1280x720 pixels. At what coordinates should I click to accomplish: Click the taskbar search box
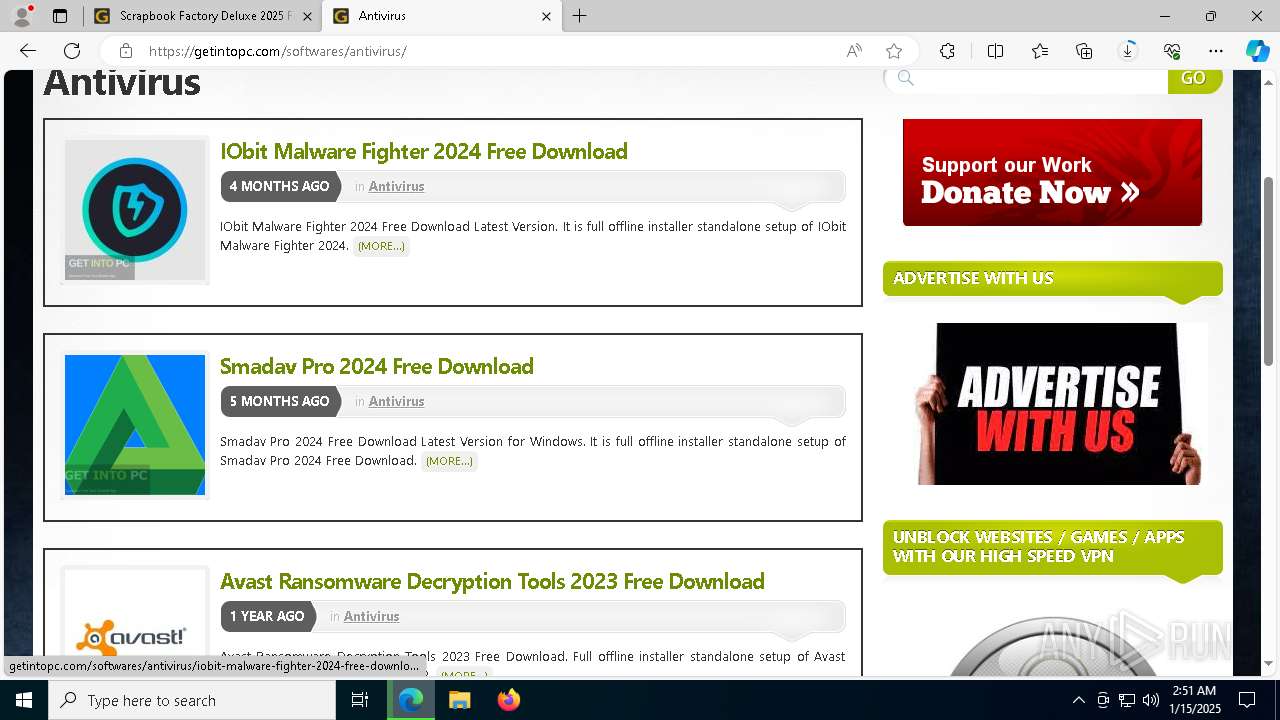[x=192, y=700]
